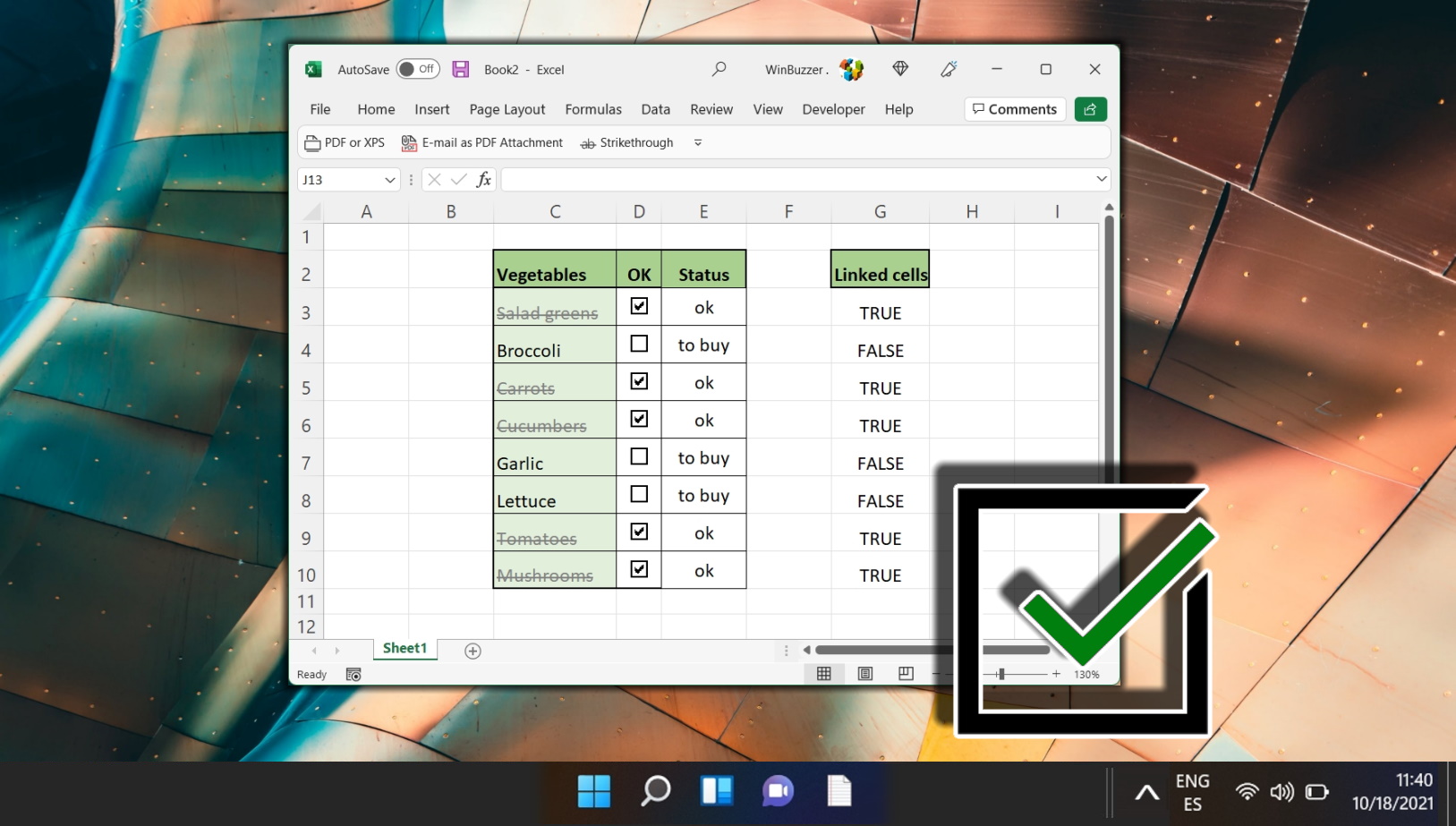Screen dimensions: 1456x826
Task: Click E-mail as PDF Attachment icon
Action: 409,143
